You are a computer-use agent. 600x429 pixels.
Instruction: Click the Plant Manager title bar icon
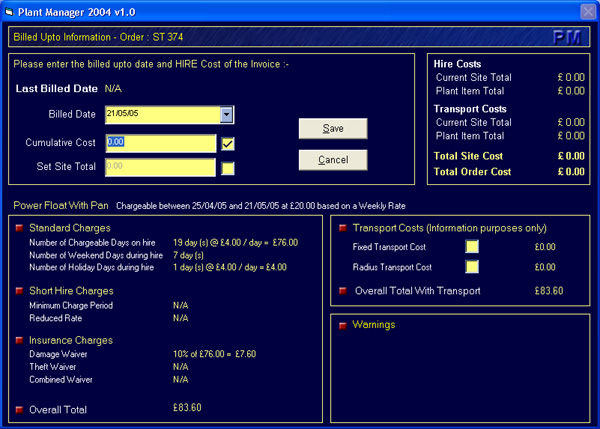9,12
